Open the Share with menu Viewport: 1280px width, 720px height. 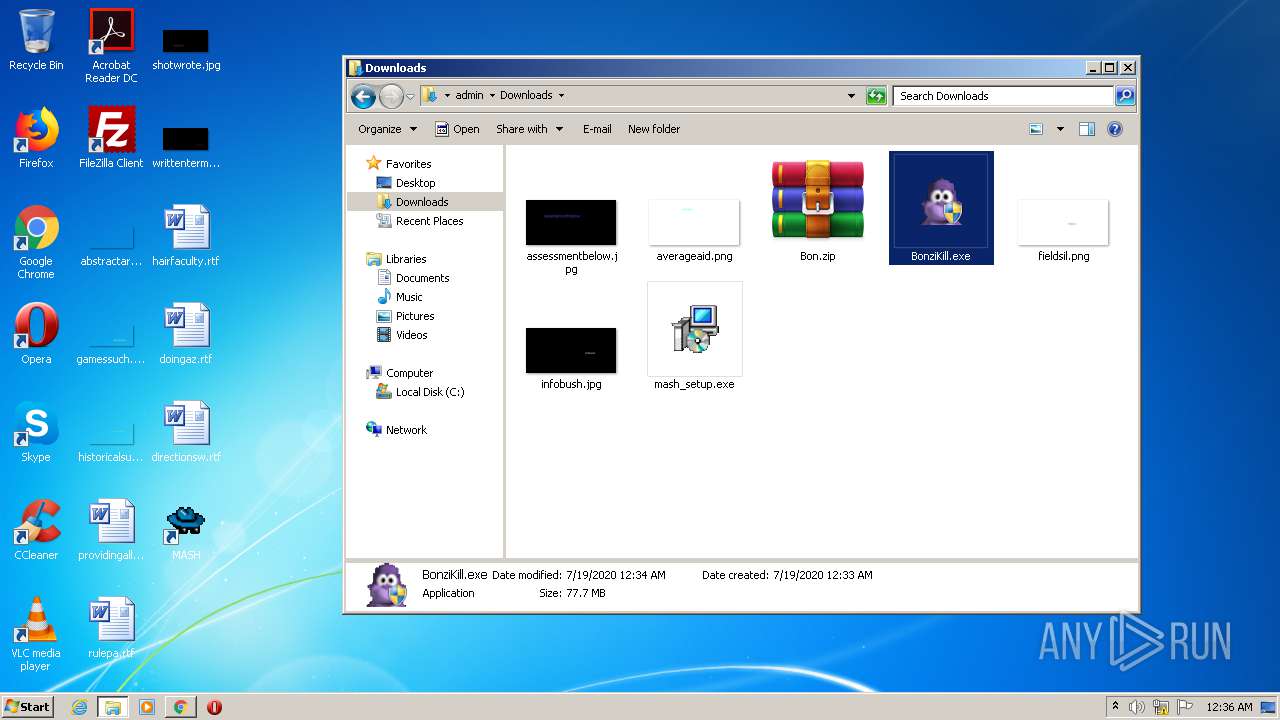[529, 129]
